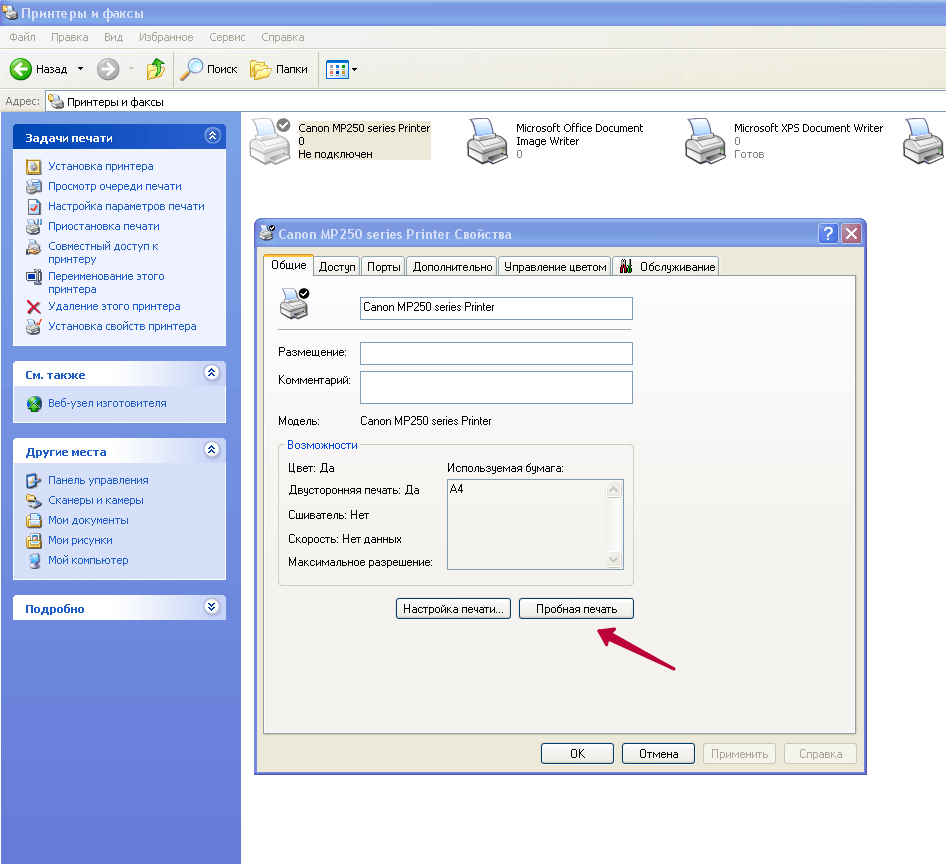Click the Up folder toolbar icon
Screen dimensions: 946x864
[156, 69]
